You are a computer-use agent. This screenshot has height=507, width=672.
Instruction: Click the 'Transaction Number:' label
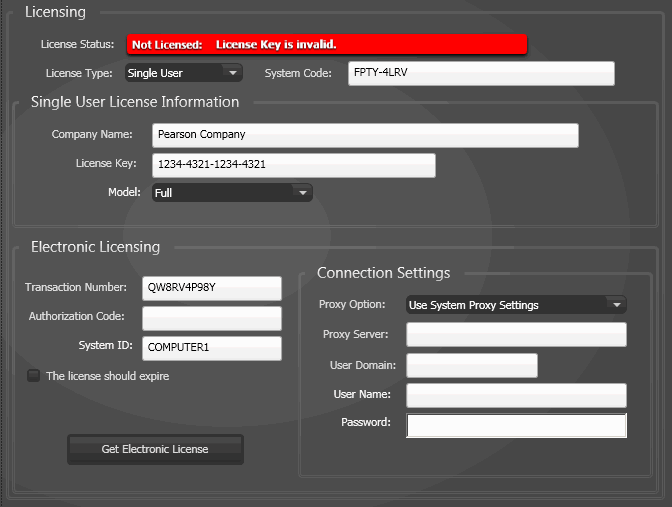coord(76,287)
